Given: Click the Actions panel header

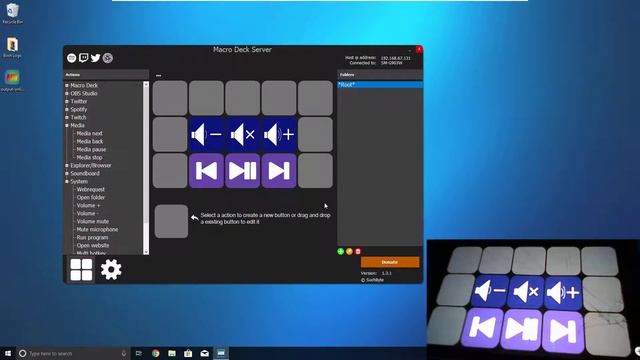Looking at the screenshot, I should [106, 75].
